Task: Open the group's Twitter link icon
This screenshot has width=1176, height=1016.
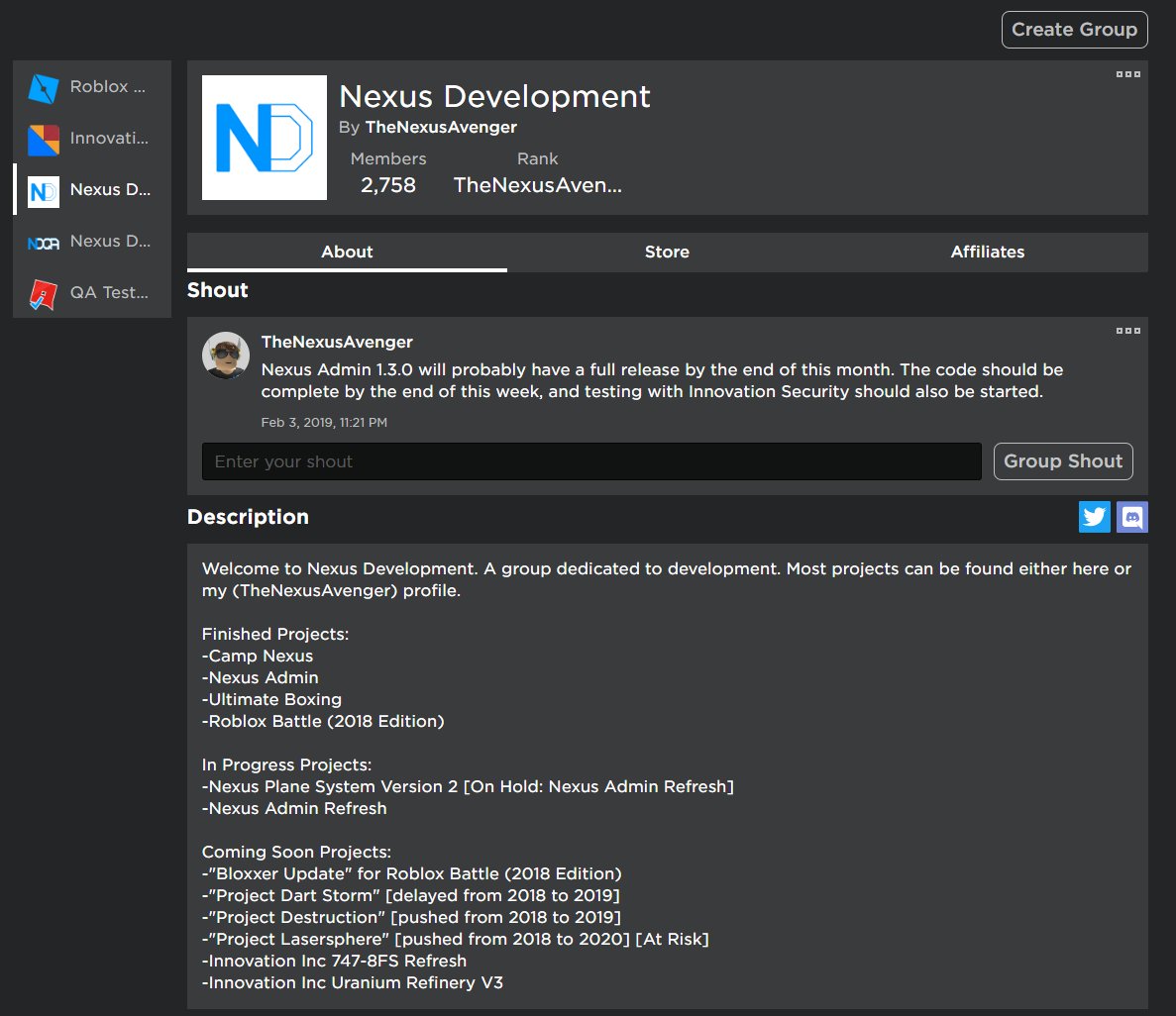Action: tap(1094, 517)
